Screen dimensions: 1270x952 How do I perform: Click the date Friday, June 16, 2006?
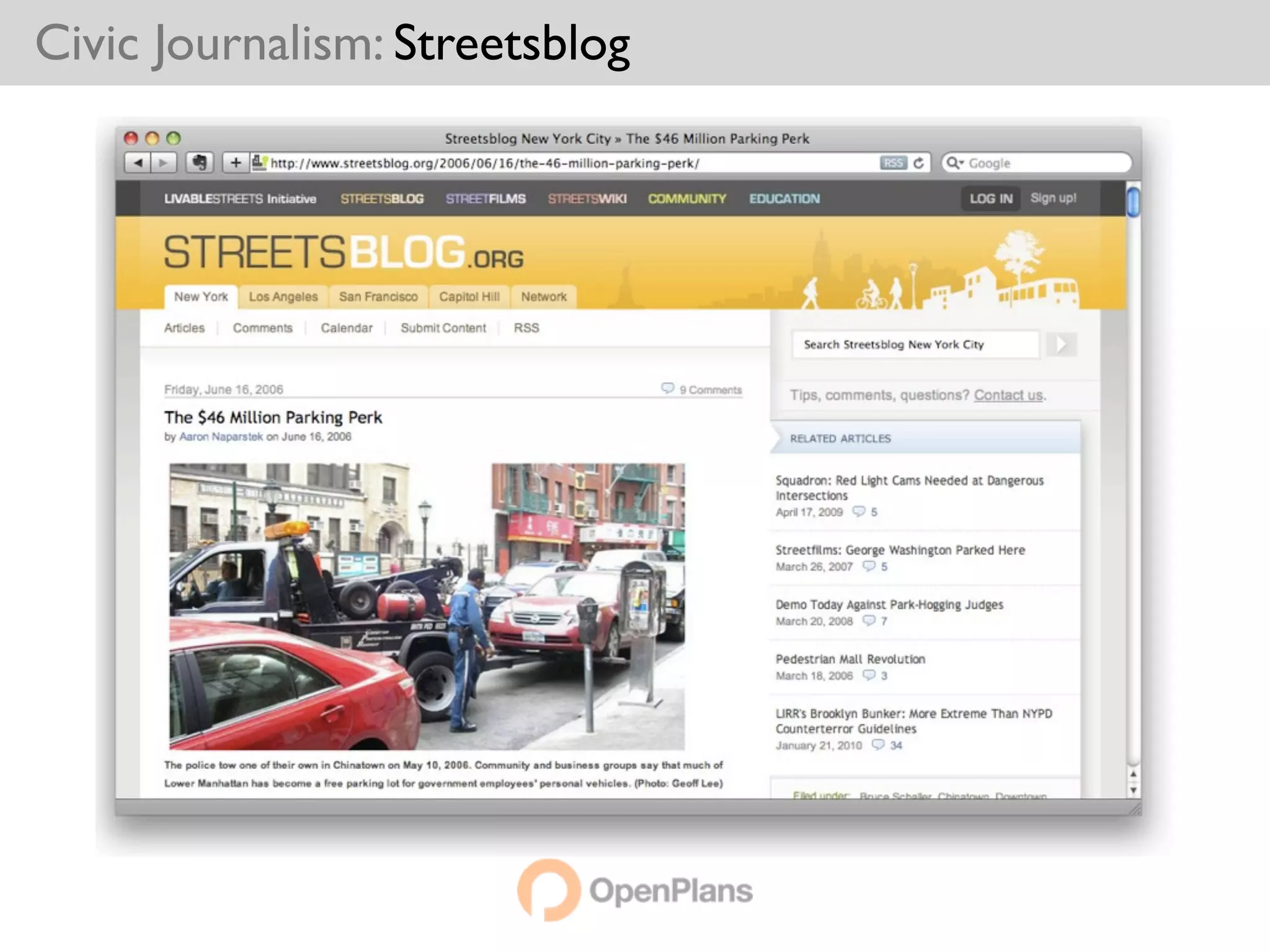(x=223, y=389)
